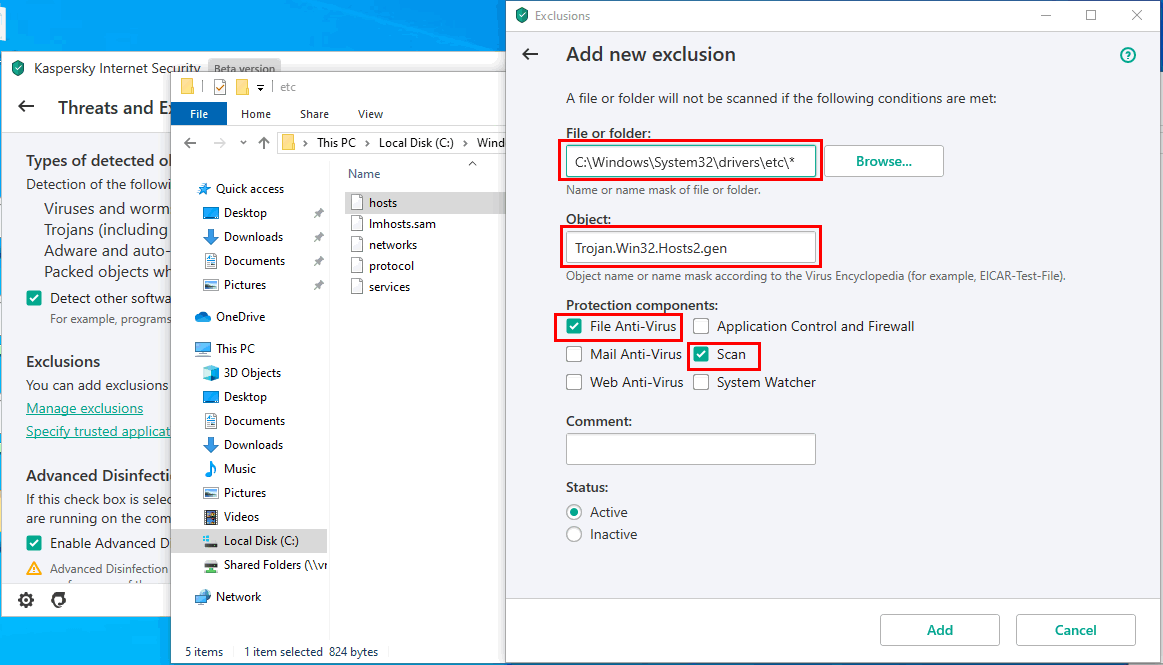Click Object name input field

[x=691, y=248]
